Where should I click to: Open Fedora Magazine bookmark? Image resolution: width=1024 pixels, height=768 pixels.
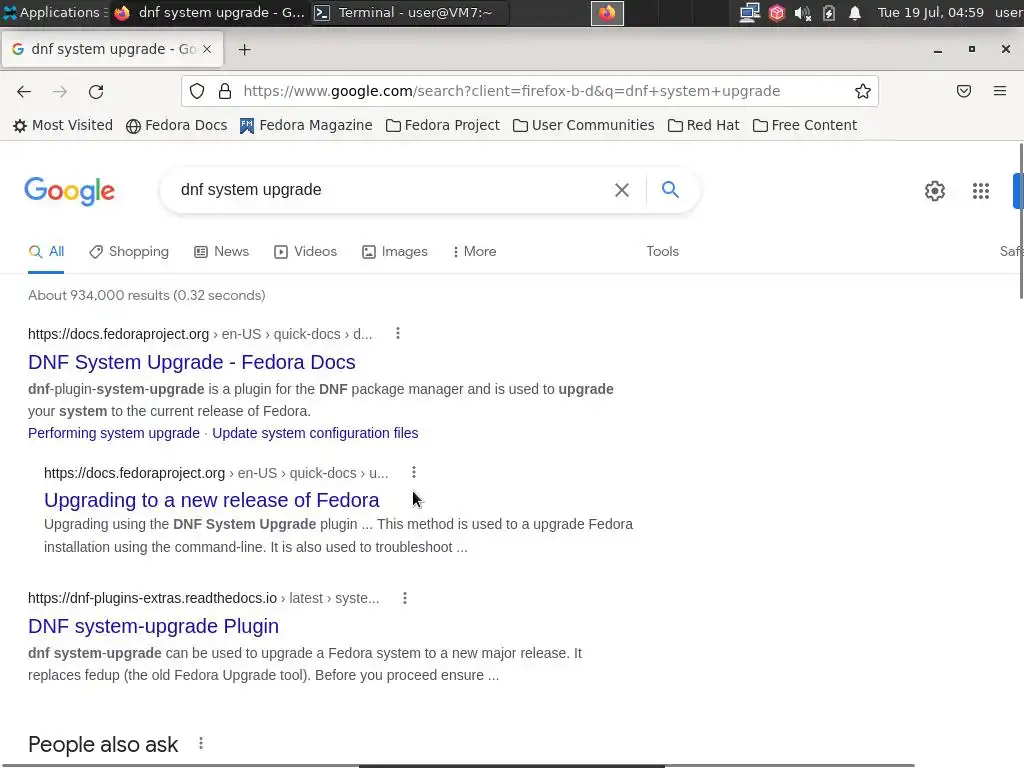tap(306, 125)
